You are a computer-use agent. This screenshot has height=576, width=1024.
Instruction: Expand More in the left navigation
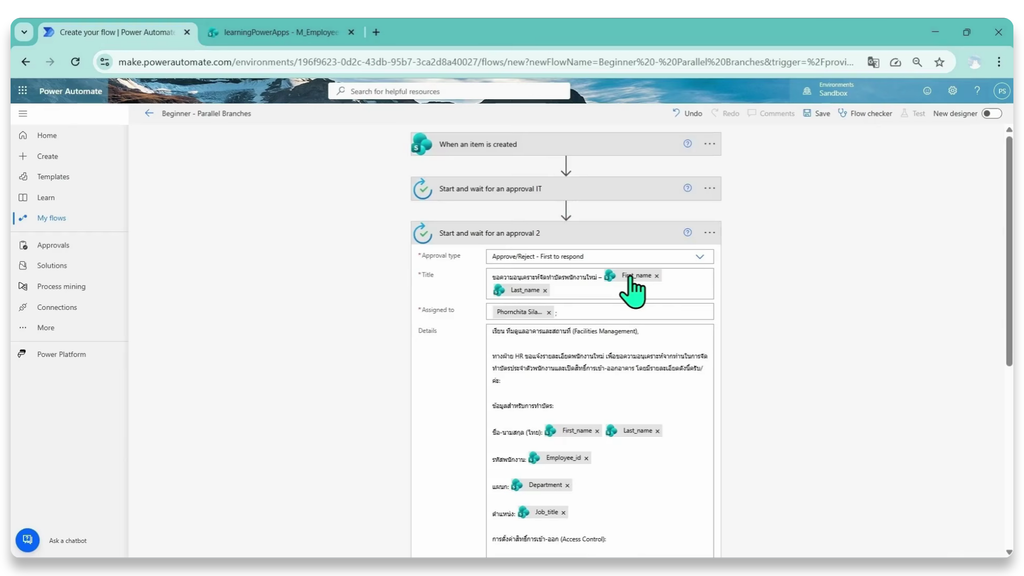(x=46, y=328)
